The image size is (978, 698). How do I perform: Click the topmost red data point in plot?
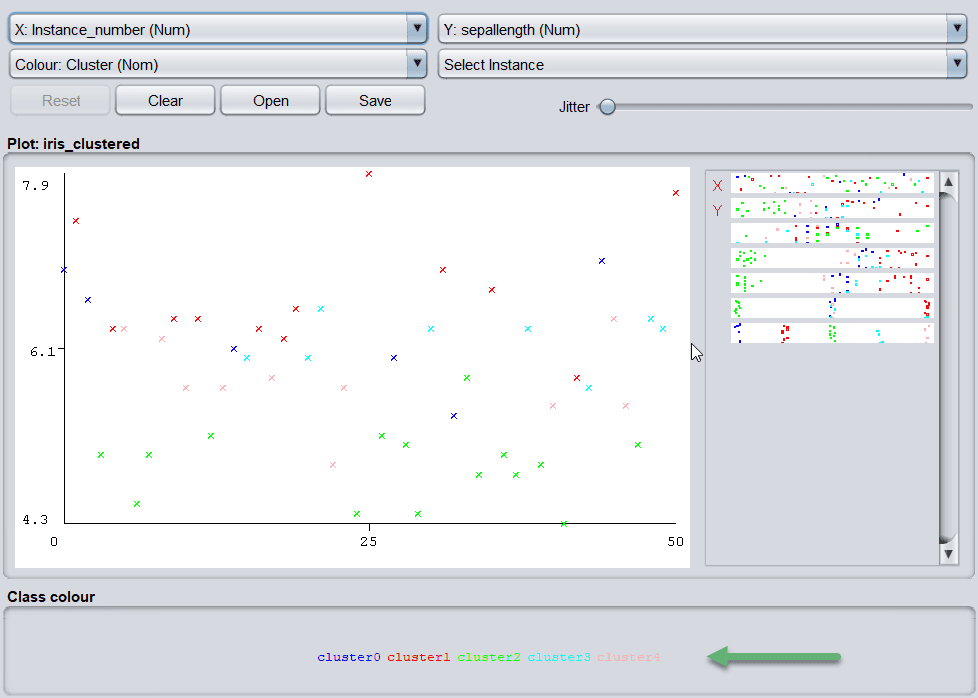coord(369,174)
